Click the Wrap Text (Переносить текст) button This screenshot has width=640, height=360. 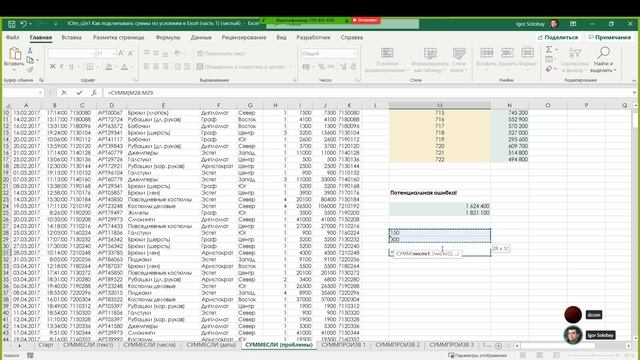(x=221, y=53)
